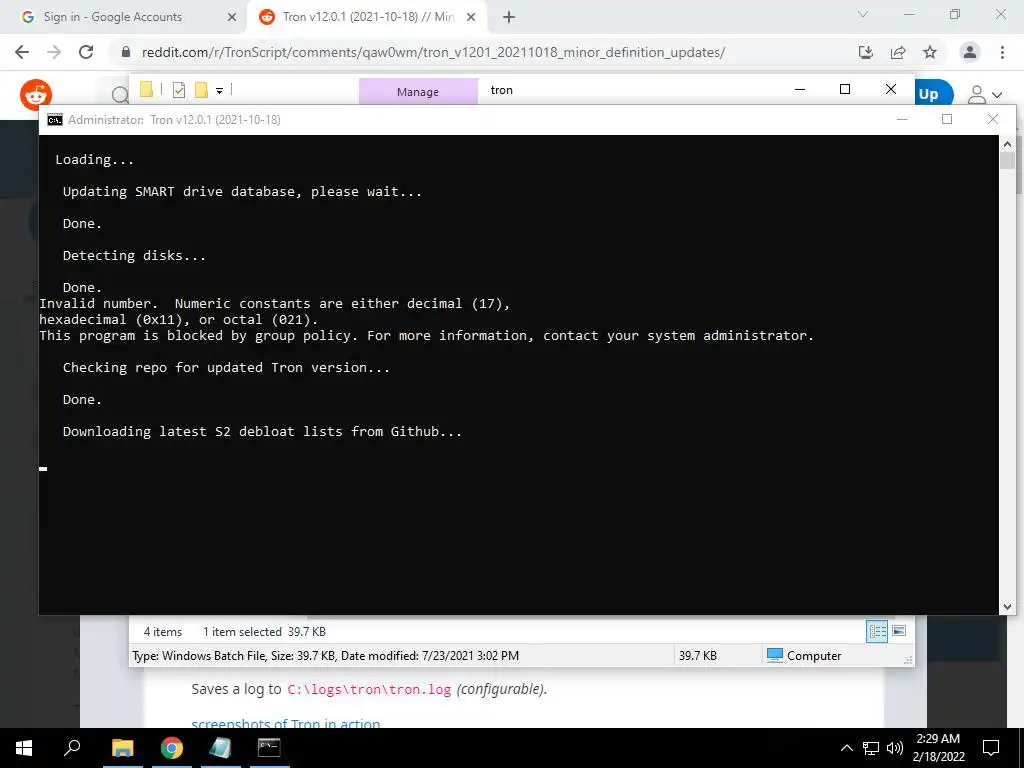The width and height of the screenshot is (1024, 768).
Task: Go back in Chrome browser history
Action: [22, 52]
